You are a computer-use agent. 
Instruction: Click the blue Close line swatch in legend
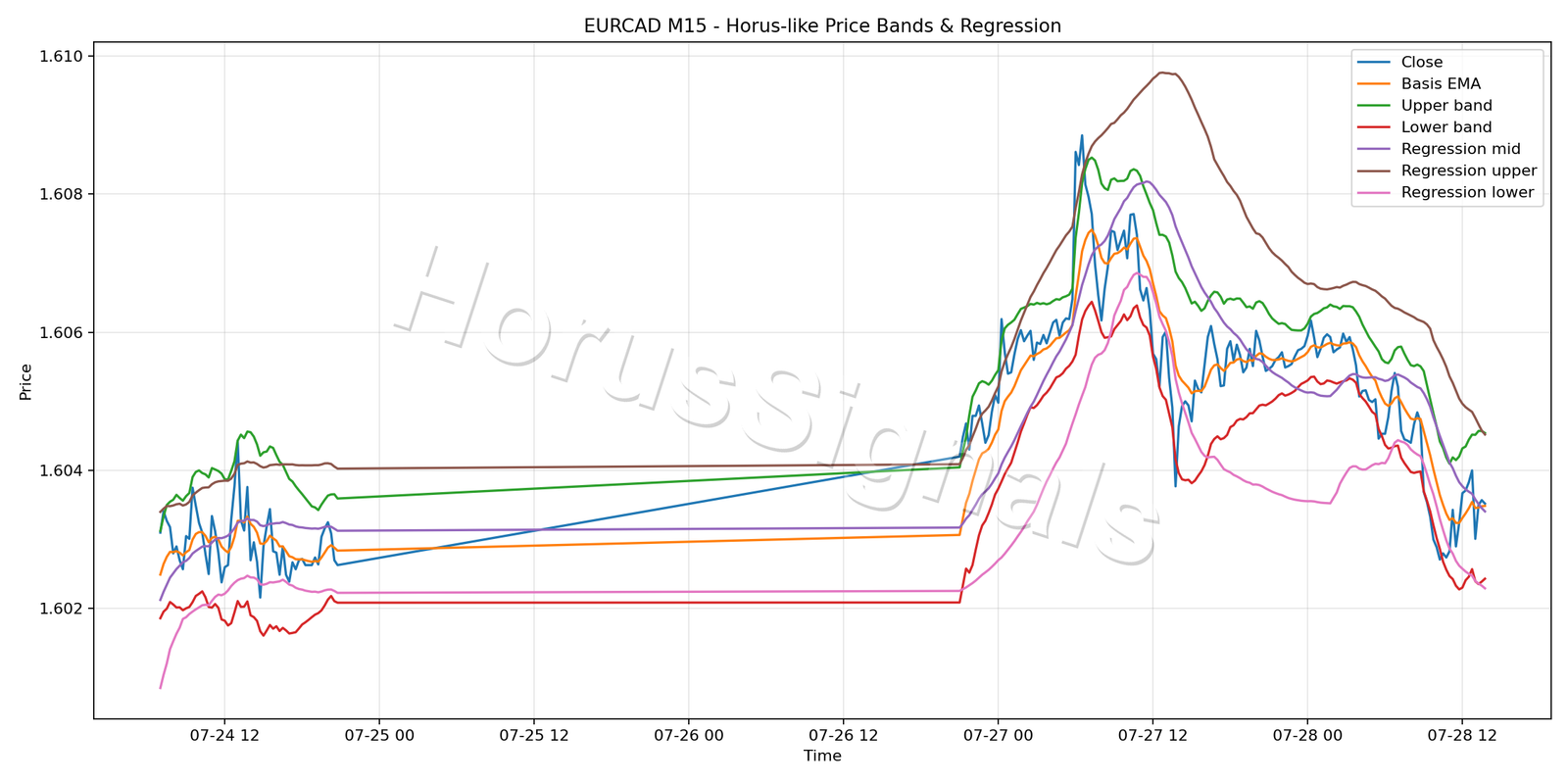point(1373,62)
